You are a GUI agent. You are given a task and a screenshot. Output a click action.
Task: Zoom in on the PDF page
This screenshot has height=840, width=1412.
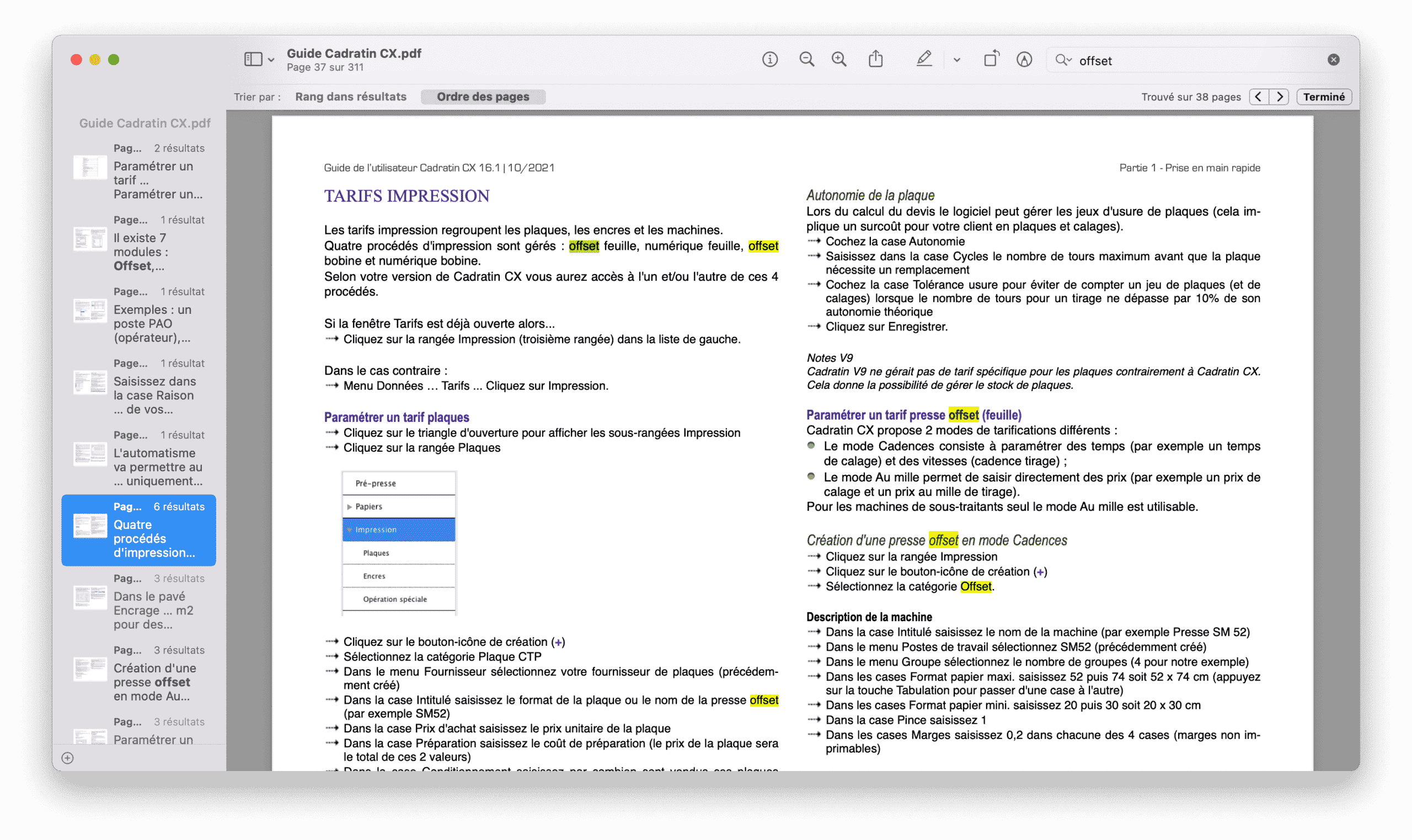tap(839, 60)
